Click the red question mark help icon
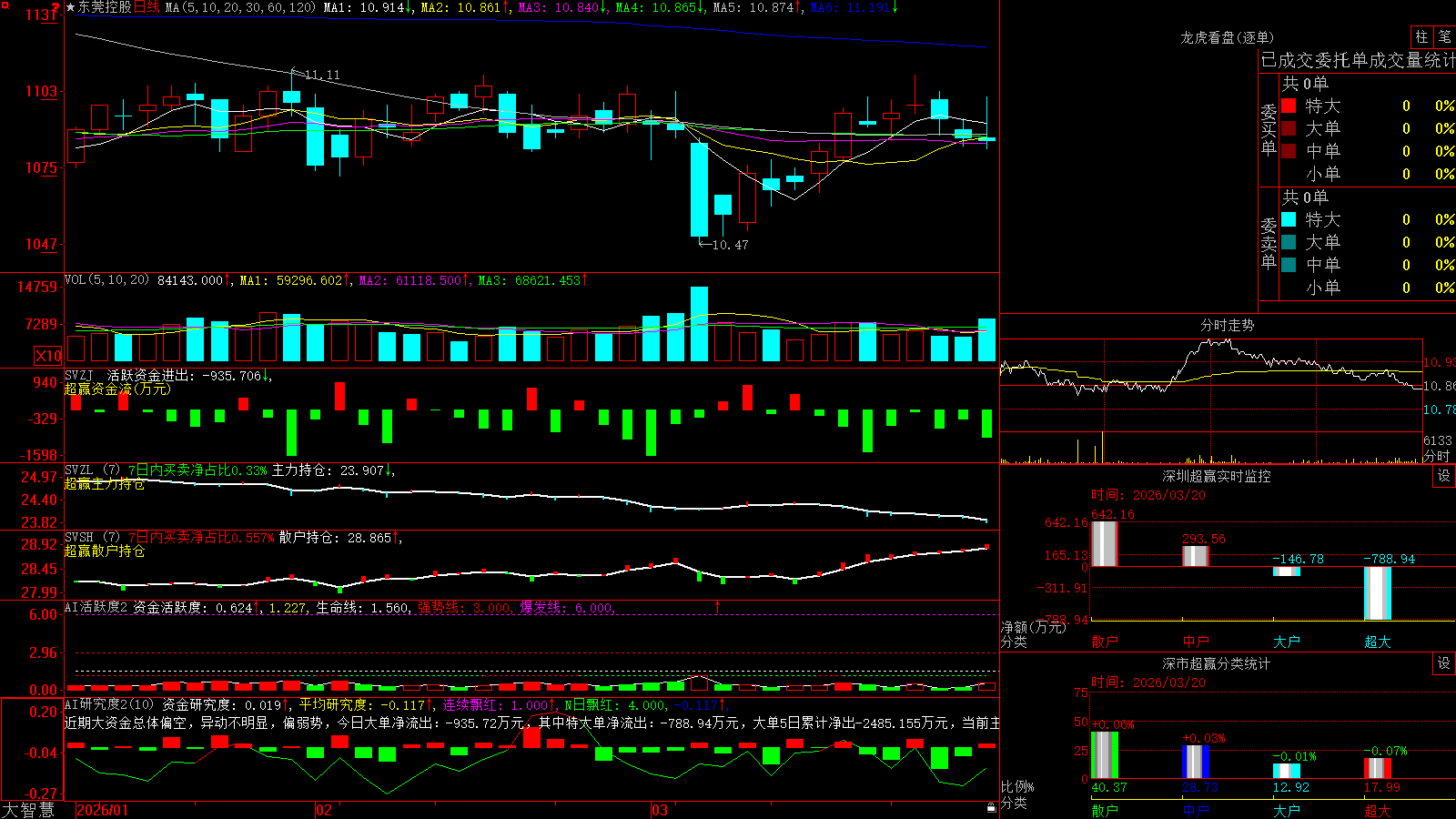Viewport: 1456px width, 819px height. 56,9
